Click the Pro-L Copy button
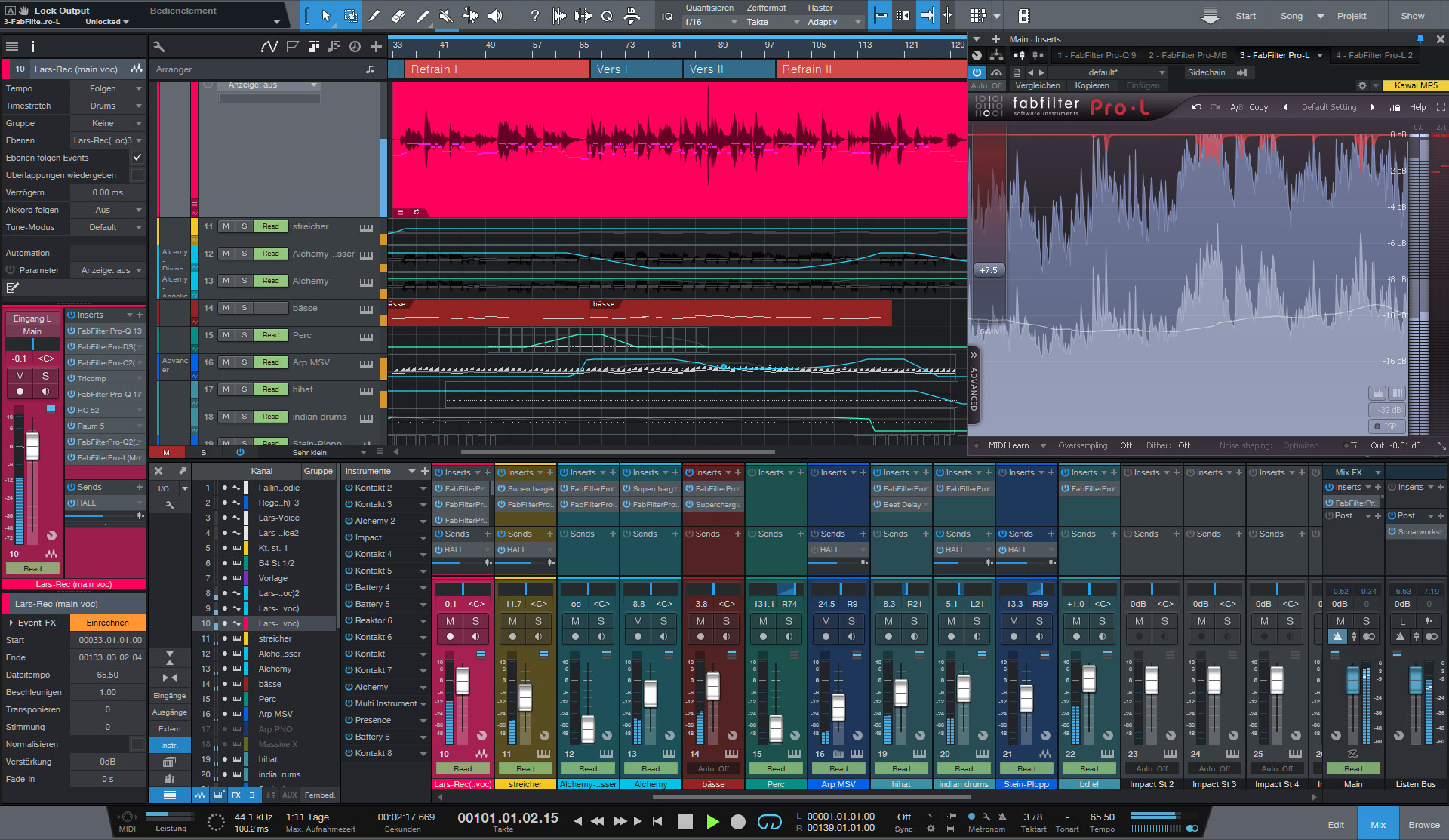This screenshot has height=840, width=1449. coord(1258,107)
